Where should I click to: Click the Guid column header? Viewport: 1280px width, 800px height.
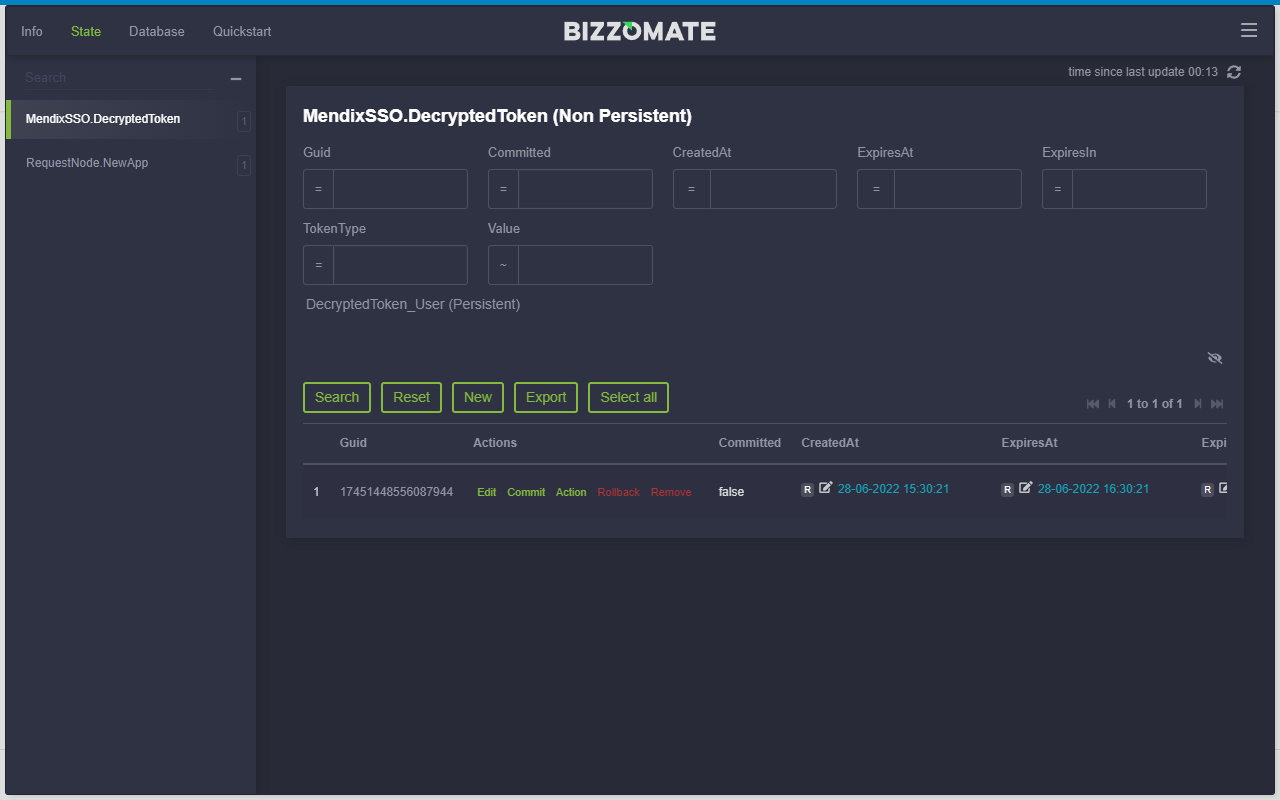(353, 443)
